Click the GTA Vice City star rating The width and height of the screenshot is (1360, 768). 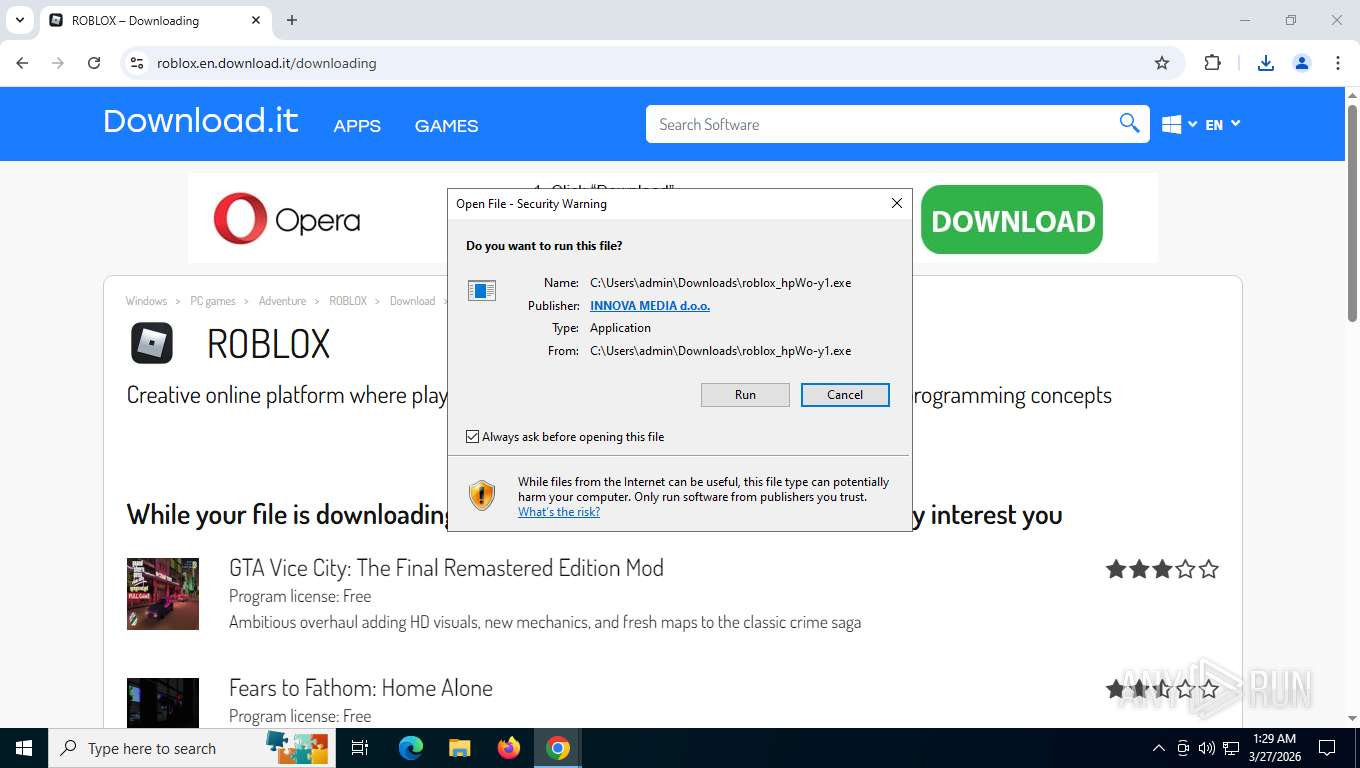point(1162,569)
